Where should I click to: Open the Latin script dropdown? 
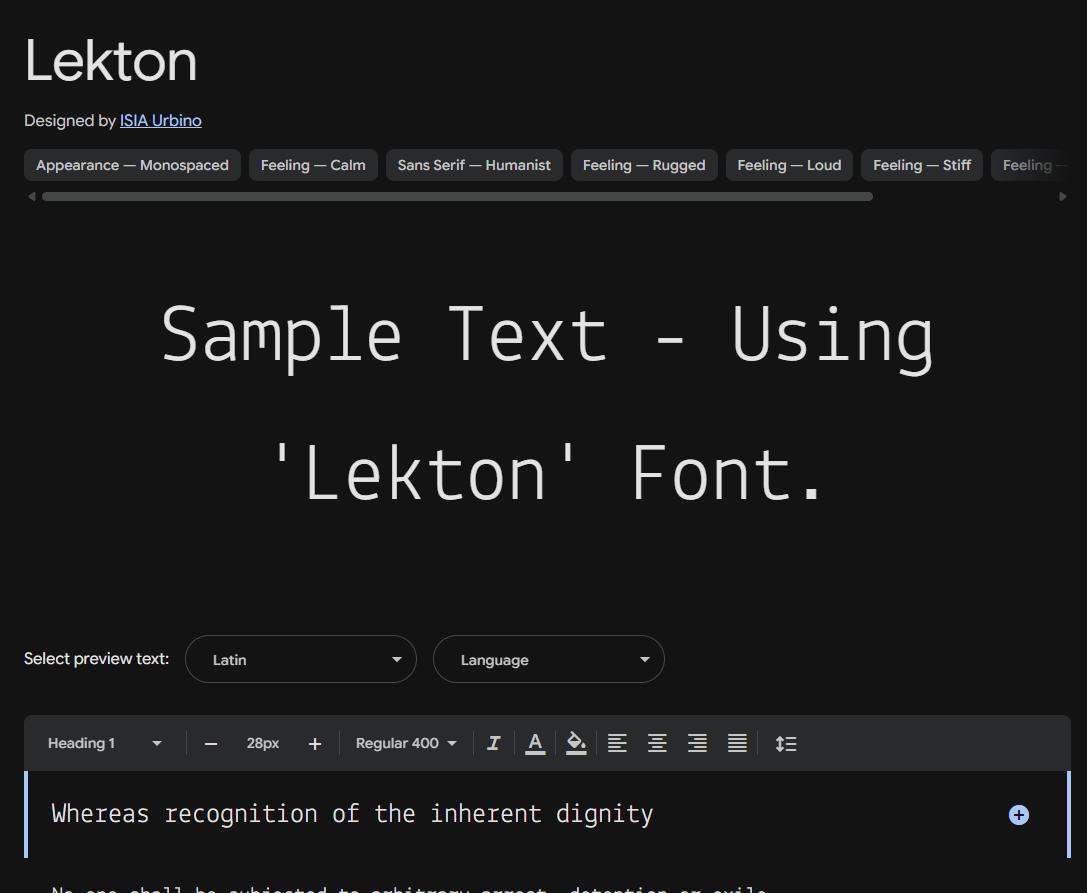click(301, 659)
